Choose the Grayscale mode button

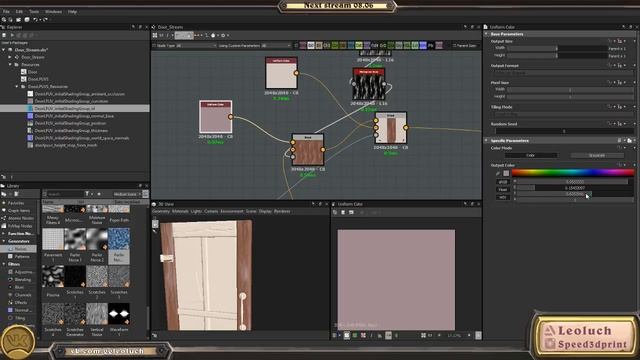click(597, 155)
